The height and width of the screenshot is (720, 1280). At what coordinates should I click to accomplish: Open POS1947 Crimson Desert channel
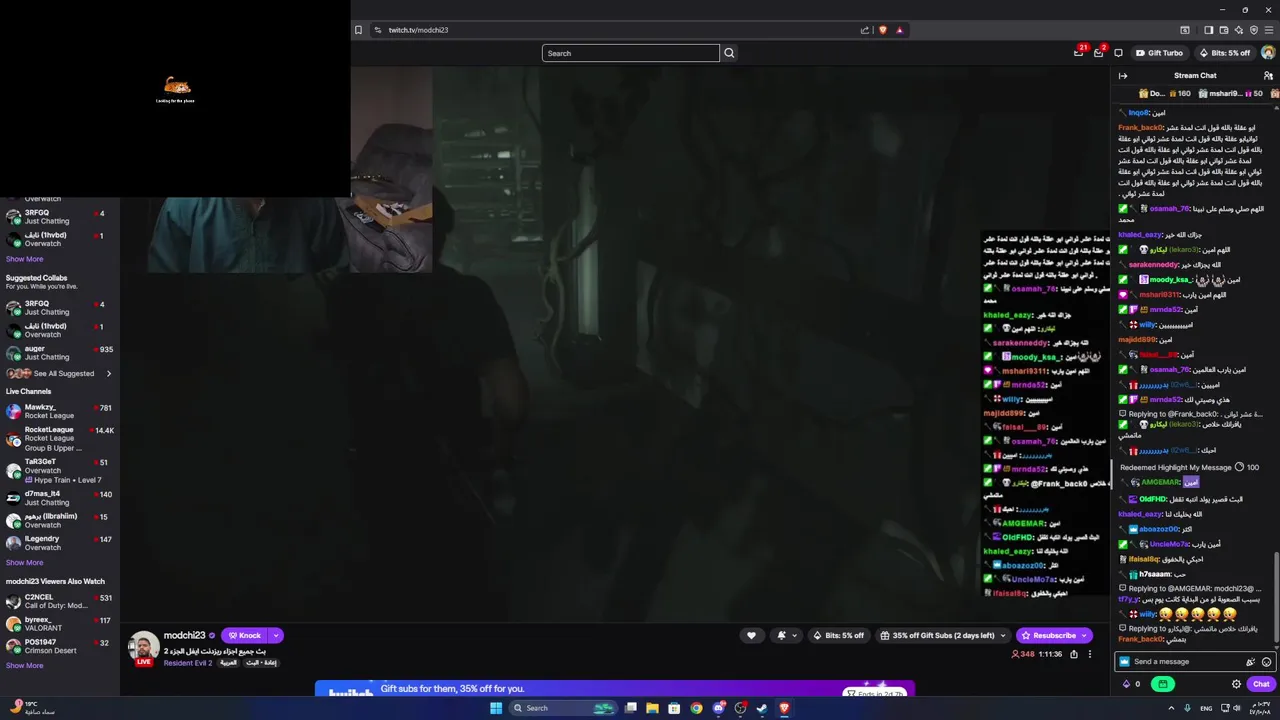(x=60, y=646)
